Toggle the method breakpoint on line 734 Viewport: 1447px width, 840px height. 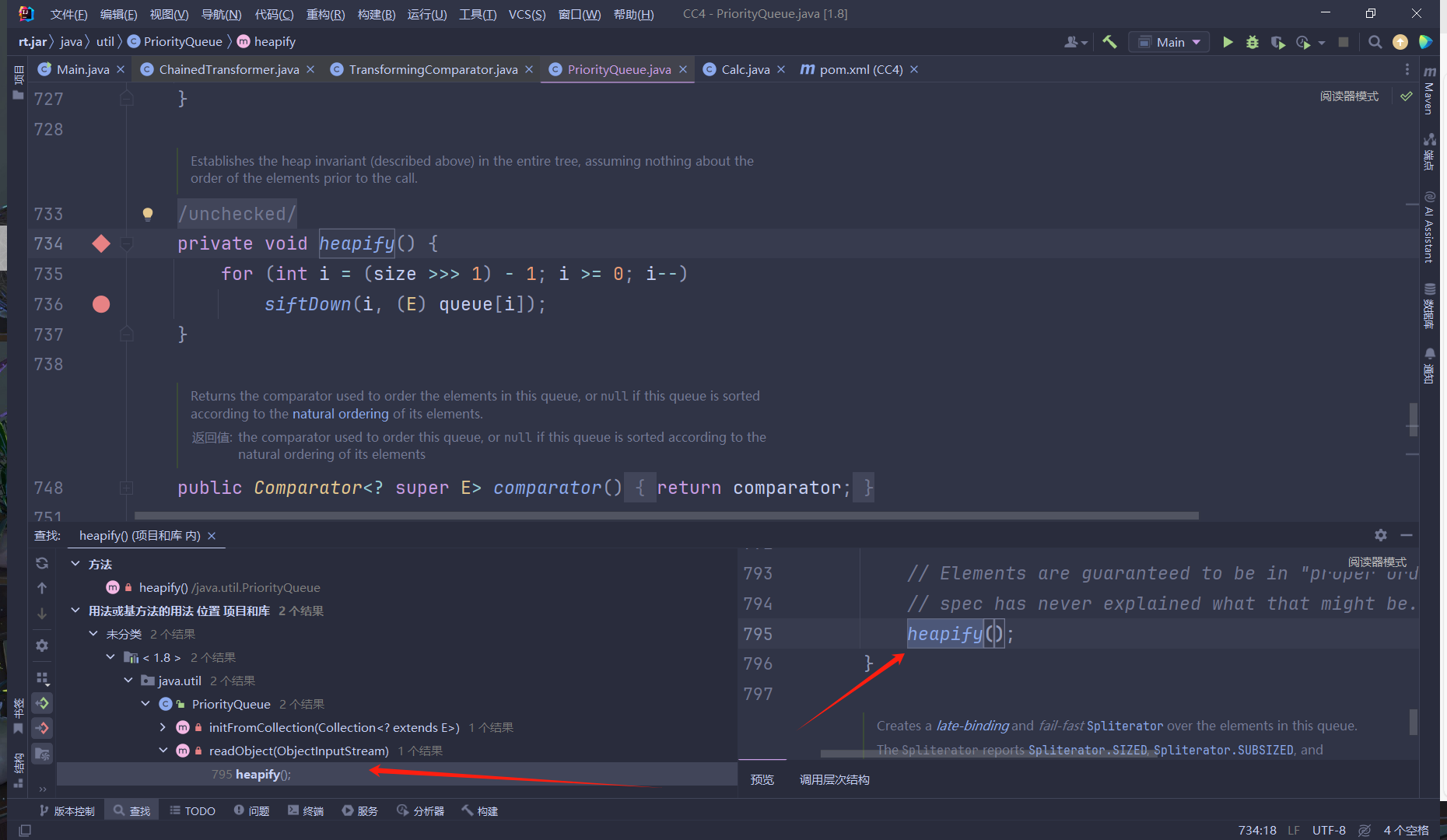coord(101,243)
